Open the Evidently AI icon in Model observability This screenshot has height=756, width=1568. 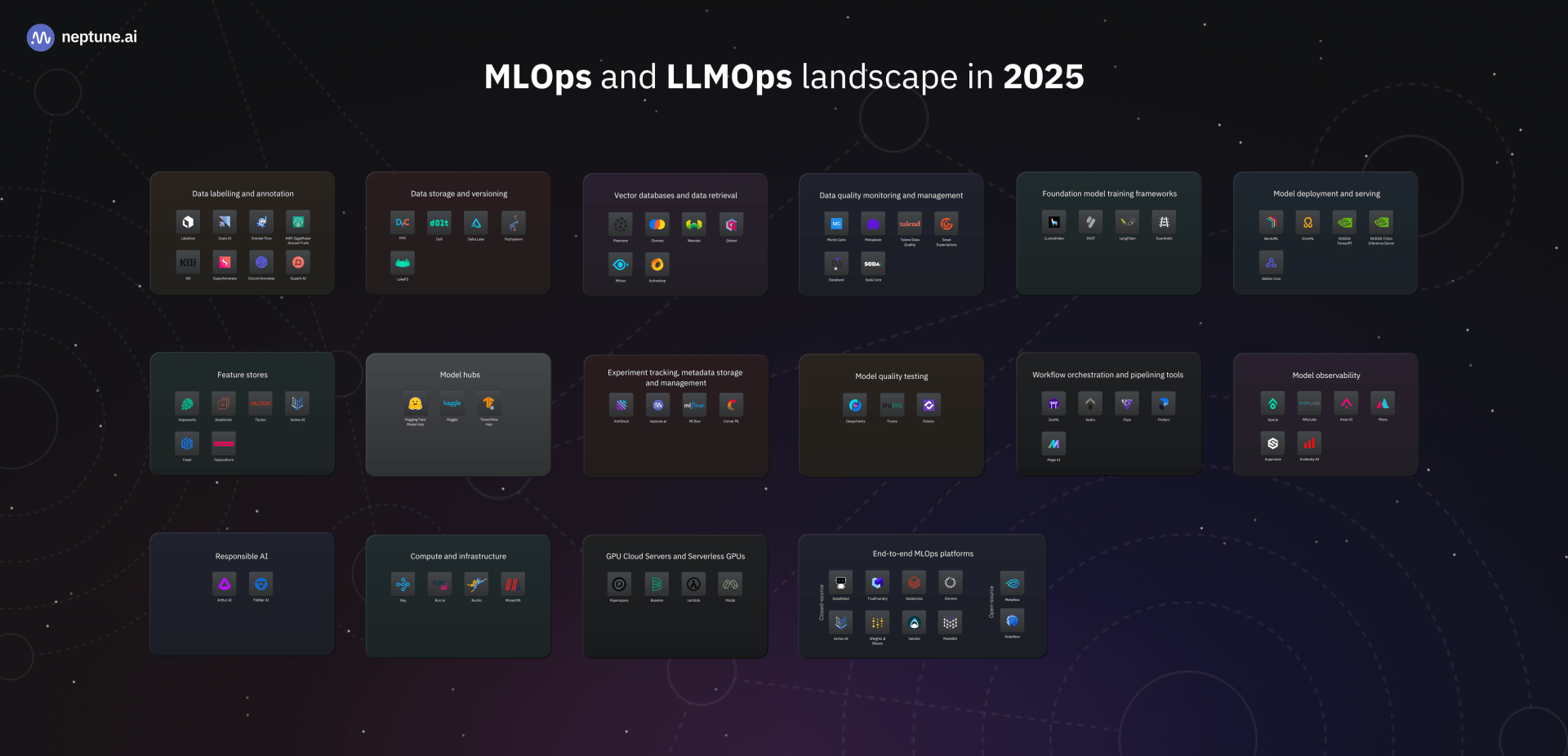coord(1309,443)
